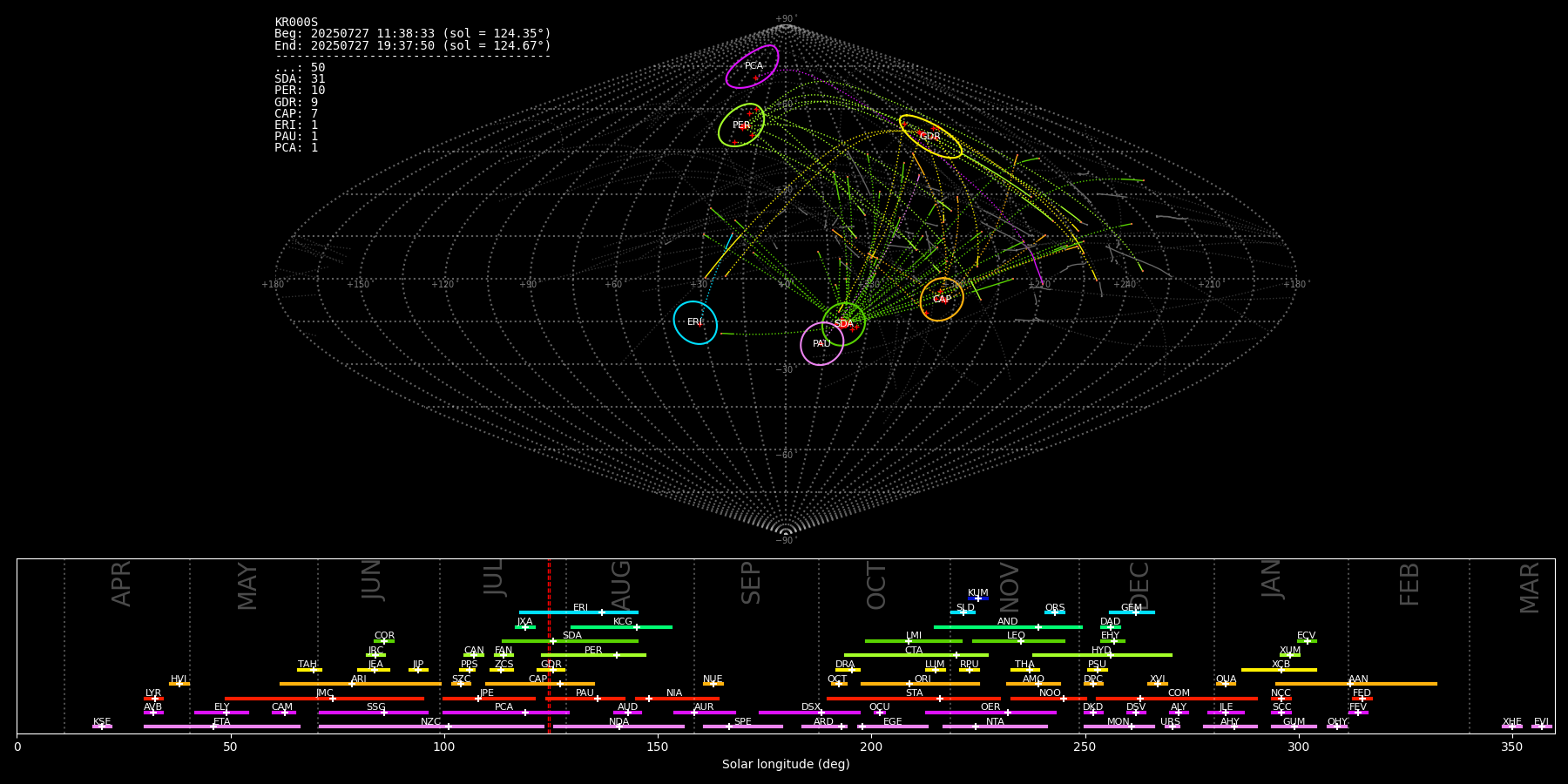This screenshot has width=1568, height=784.
Task: Click the JMC shower bar
Action: tap(325, 698)
